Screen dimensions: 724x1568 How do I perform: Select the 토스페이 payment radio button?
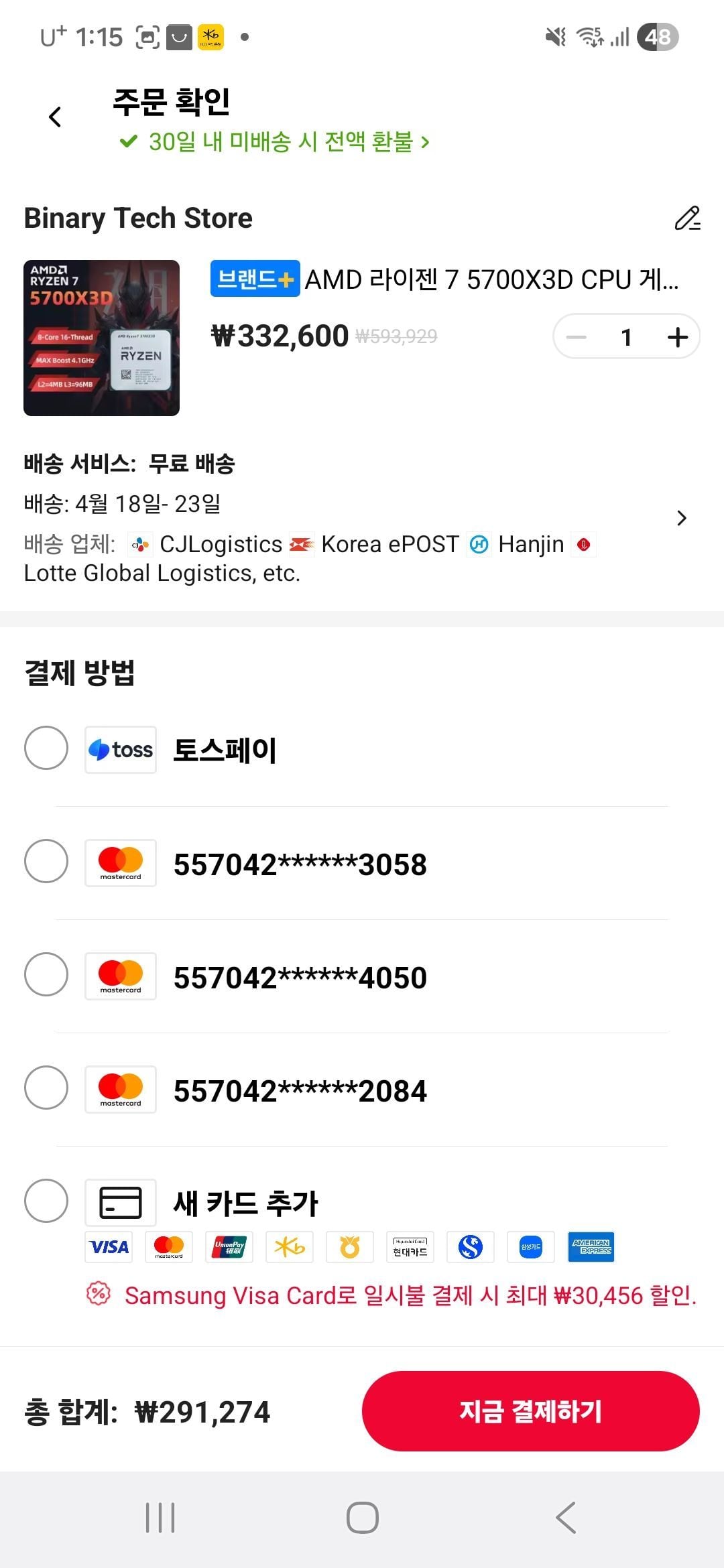(x=46, y=748)
